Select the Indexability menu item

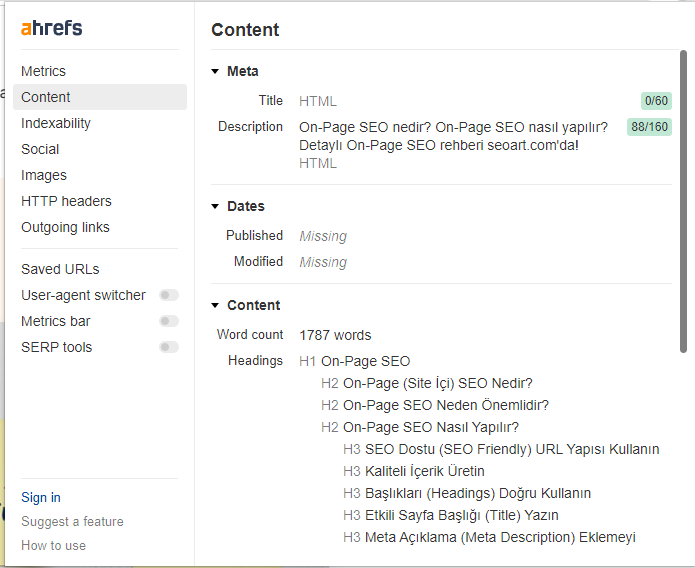[56, 123]
